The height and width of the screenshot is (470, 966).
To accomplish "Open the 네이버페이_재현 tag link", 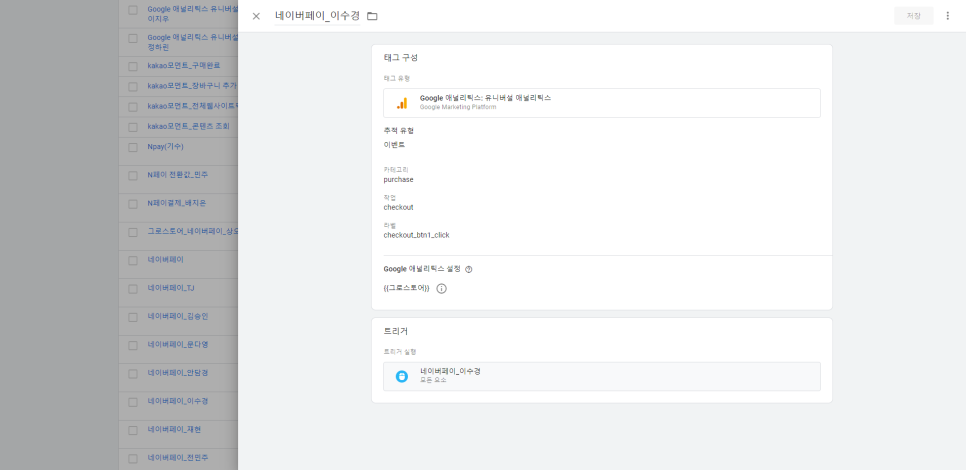I will coord(174,430).
